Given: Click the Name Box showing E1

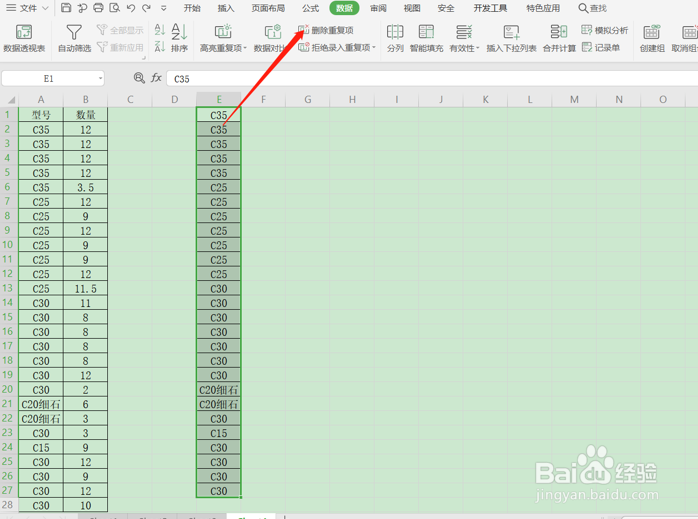Looking at the screenshot, I should pyautogui.click(x=48, y=79).
